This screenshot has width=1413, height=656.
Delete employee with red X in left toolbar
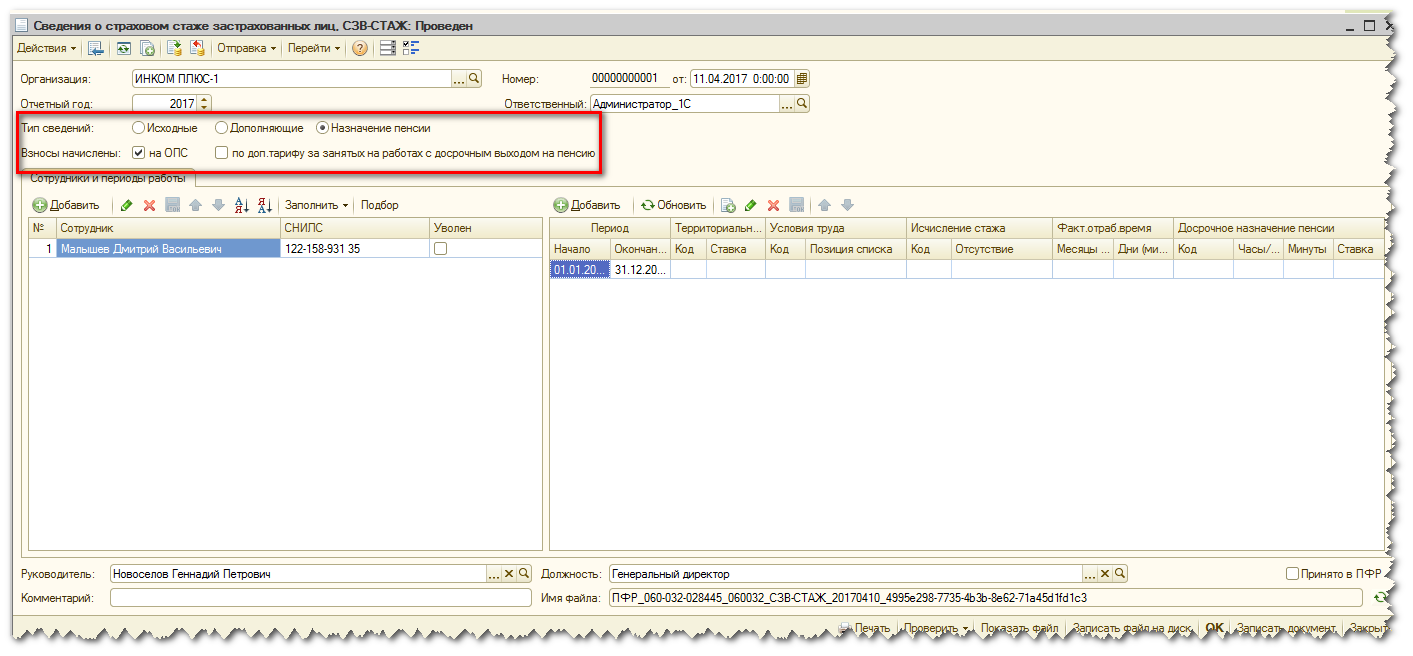[149, 205]
